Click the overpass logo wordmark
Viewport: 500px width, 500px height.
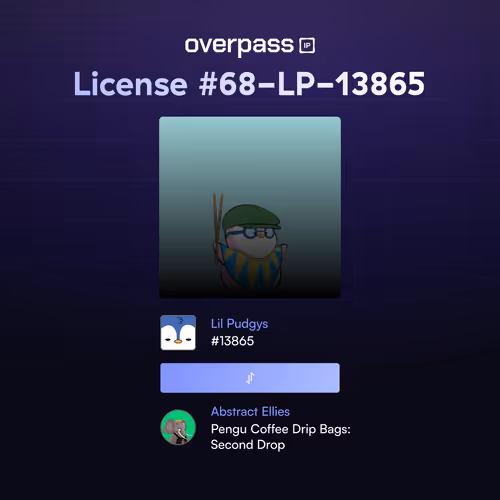[239, 46]
